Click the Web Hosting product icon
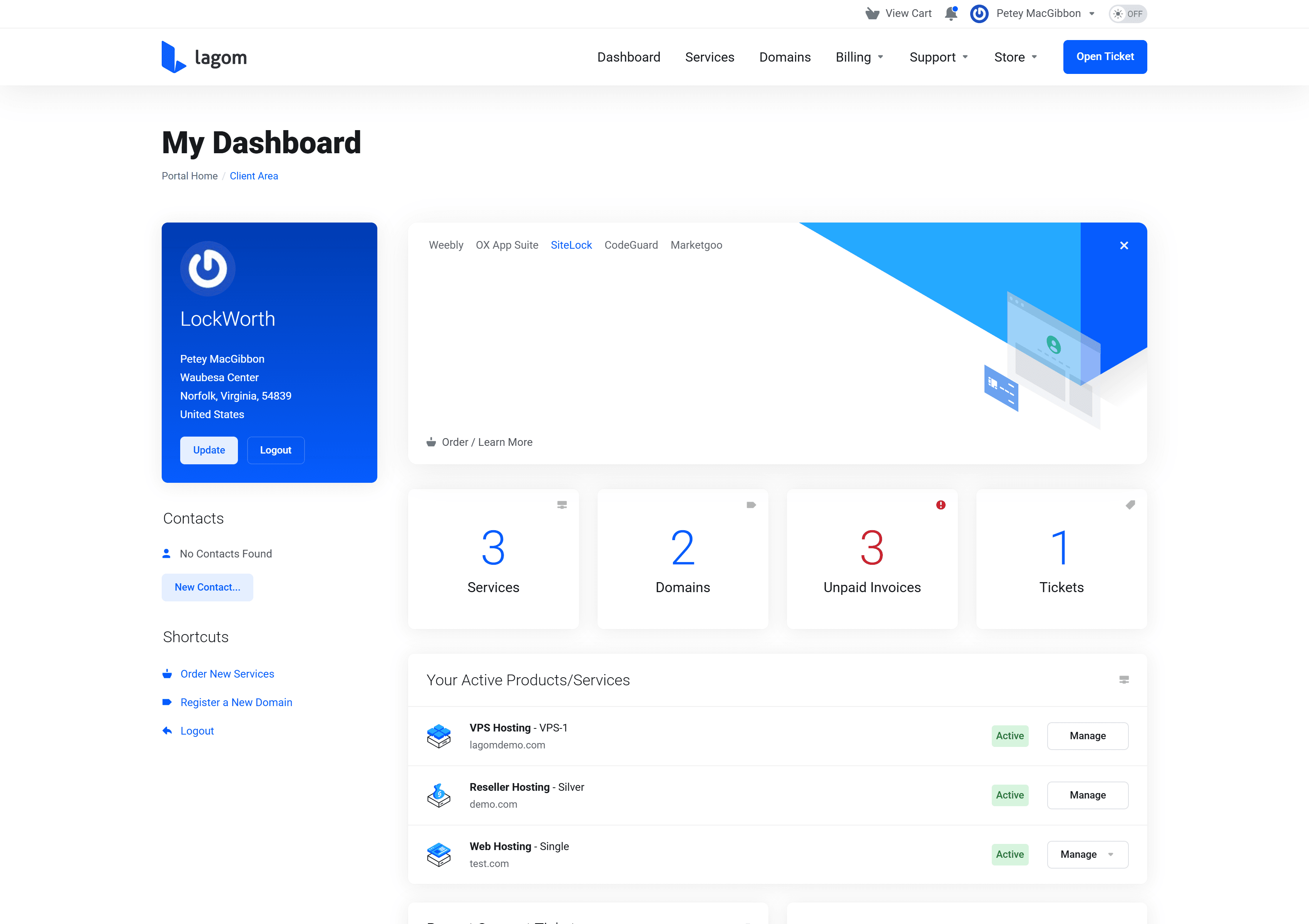The height and width of the screenshot is (924, 1309). [x=439, y=854]
